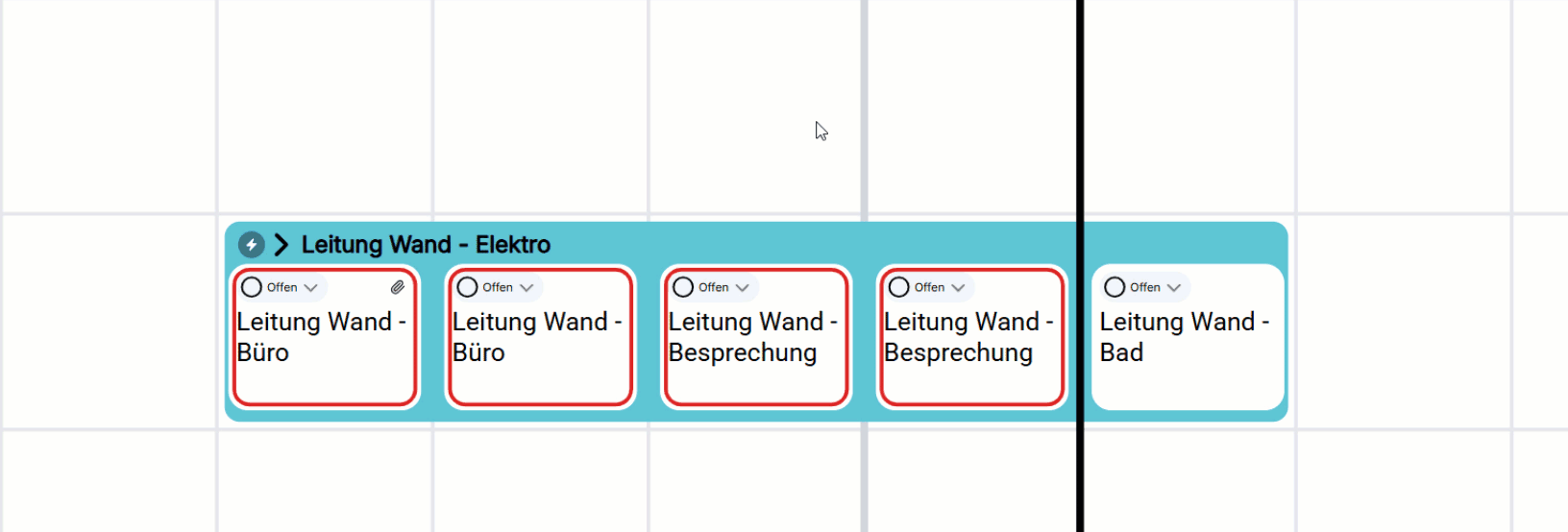Mark the first Besprechung card's status circle

click(683, 287)
